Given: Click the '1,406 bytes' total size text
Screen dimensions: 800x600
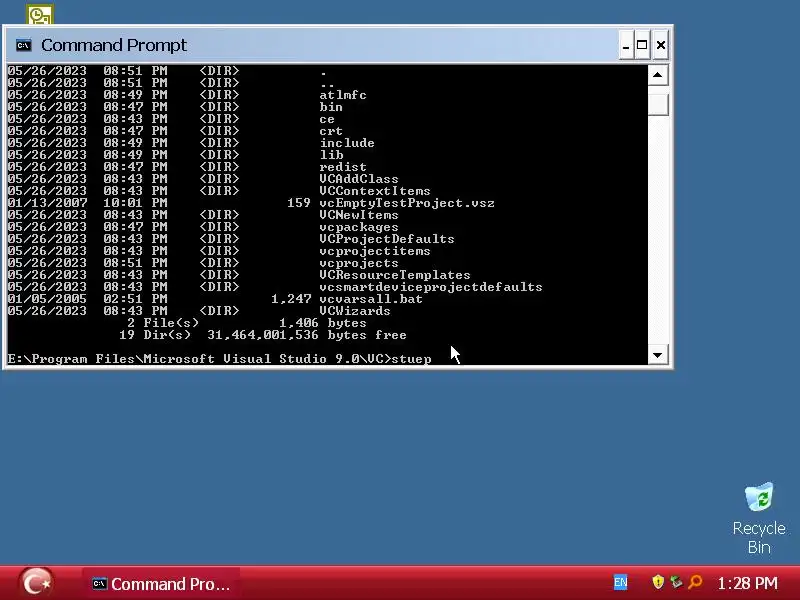Looking at the screenshot, I should click(322, 323).
